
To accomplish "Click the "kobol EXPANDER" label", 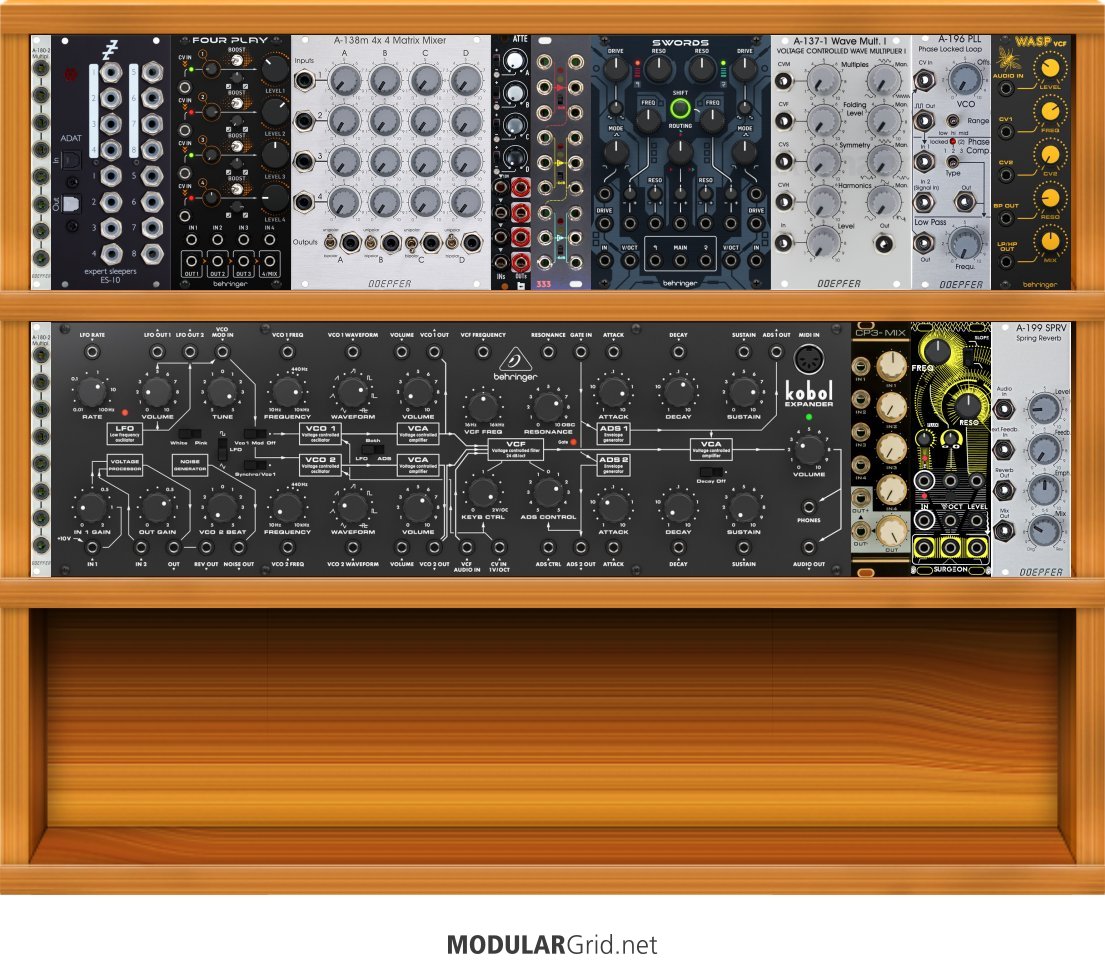I will click(809, 394).
